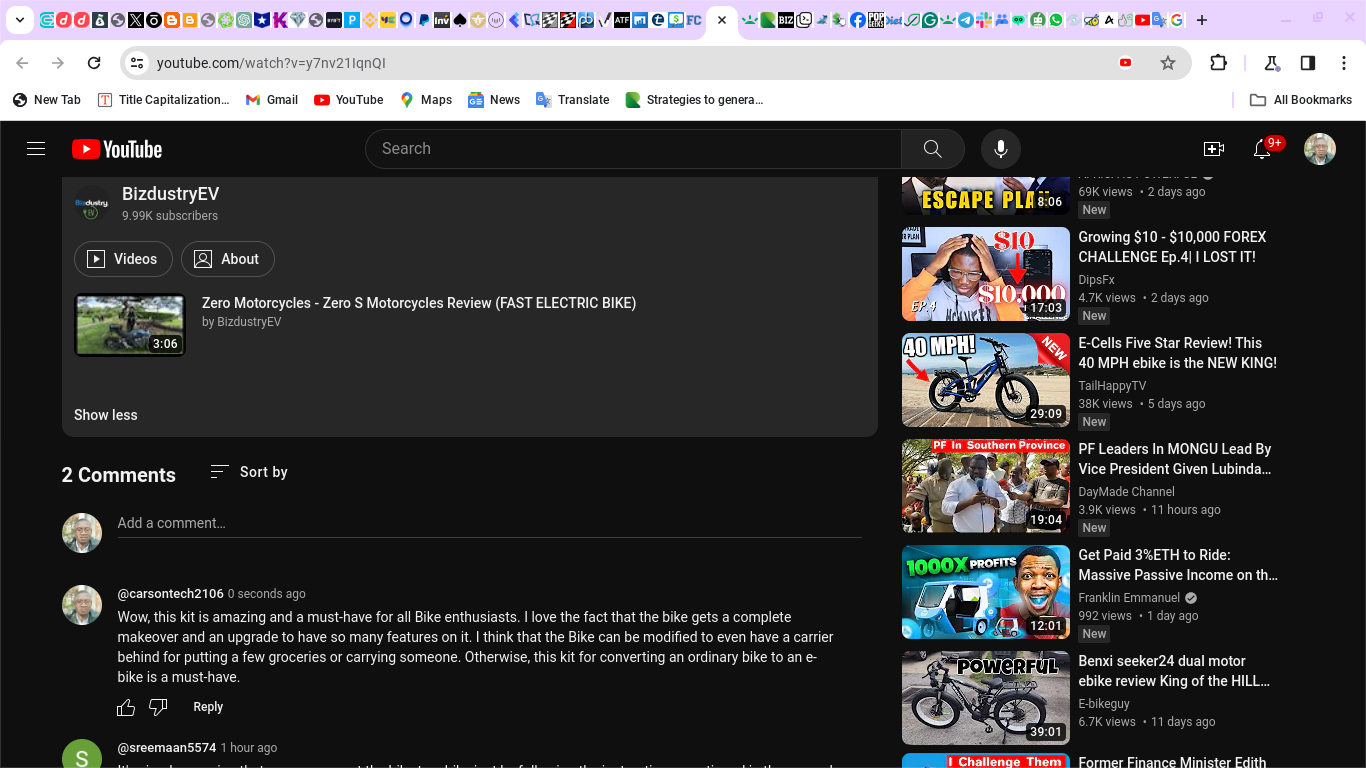
Task: Dislike the comment by @carsontech2106
Action: (158, 707)
